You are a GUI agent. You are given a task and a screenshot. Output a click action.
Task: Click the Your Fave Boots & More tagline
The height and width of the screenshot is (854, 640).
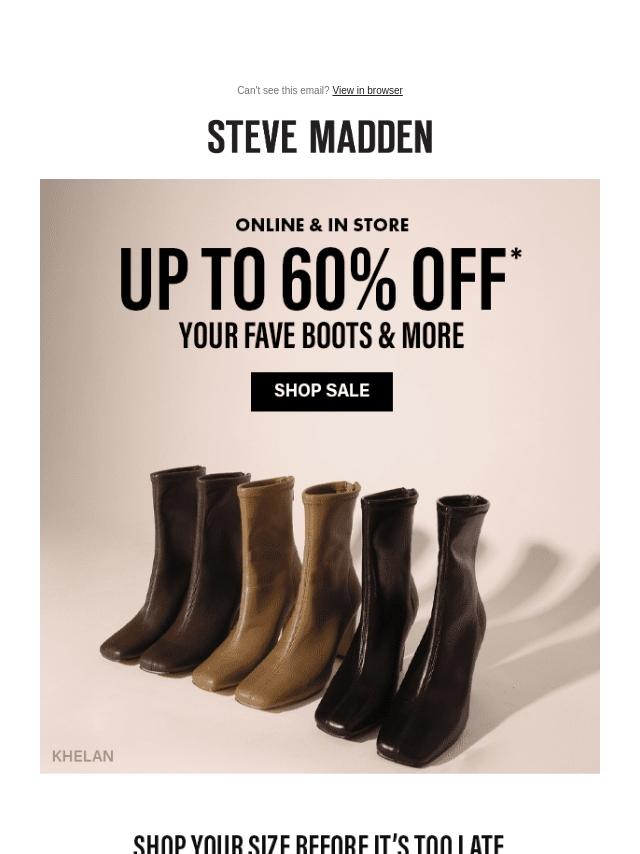pos(321,336)
